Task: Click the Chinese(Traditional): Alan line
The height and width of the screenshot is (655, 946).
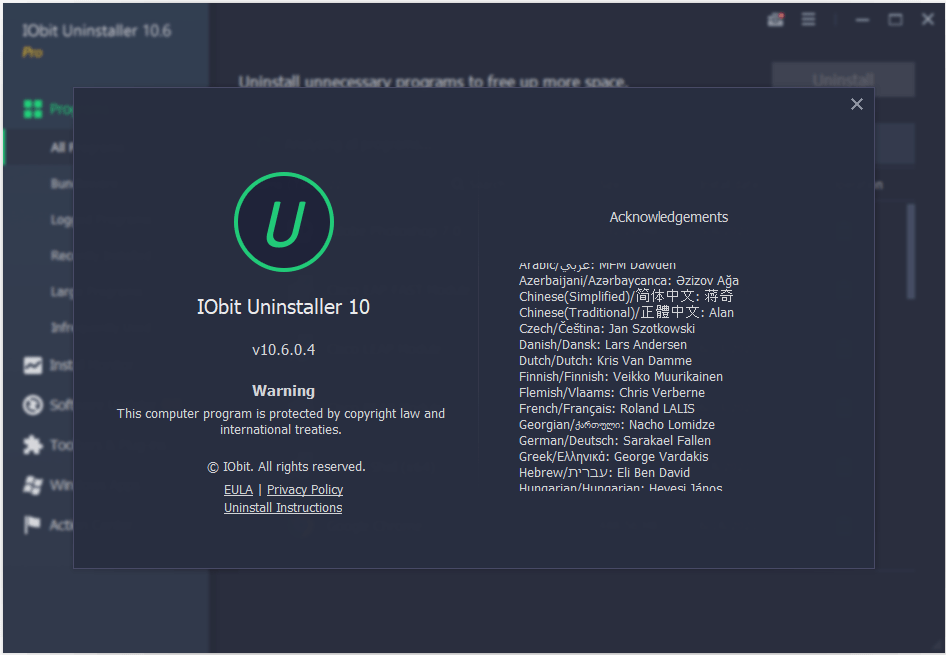Action: 626,312
